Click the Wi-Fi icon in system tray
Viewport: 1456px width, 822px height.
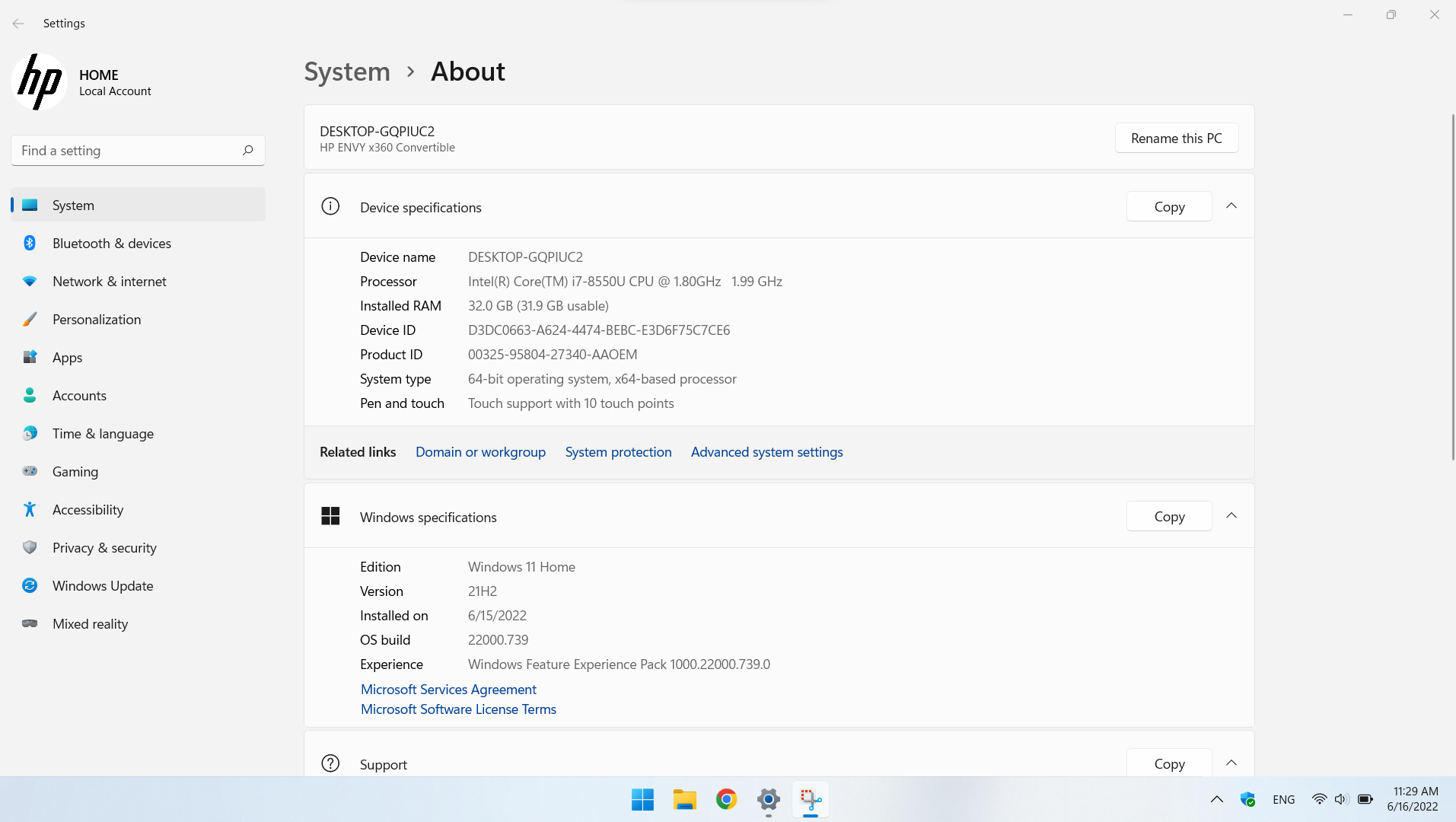click(1319, 799)
